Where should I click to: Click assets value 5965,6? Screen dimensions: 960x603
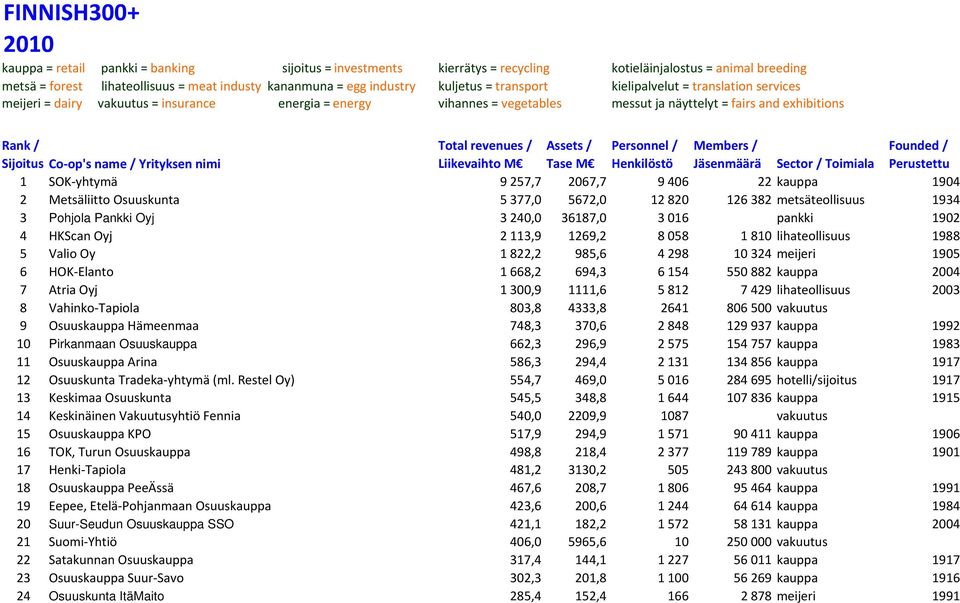[x=587, y=542]
